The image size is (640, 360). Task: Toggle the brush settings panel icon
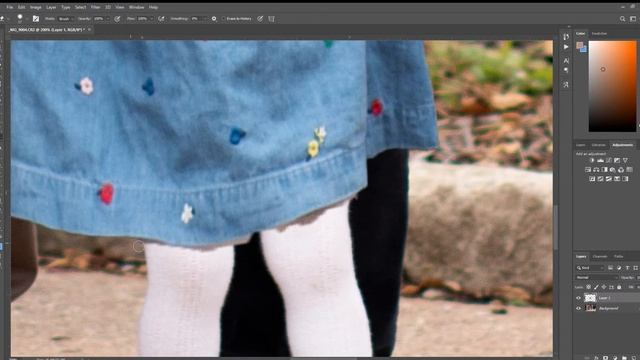click(36, 19)
